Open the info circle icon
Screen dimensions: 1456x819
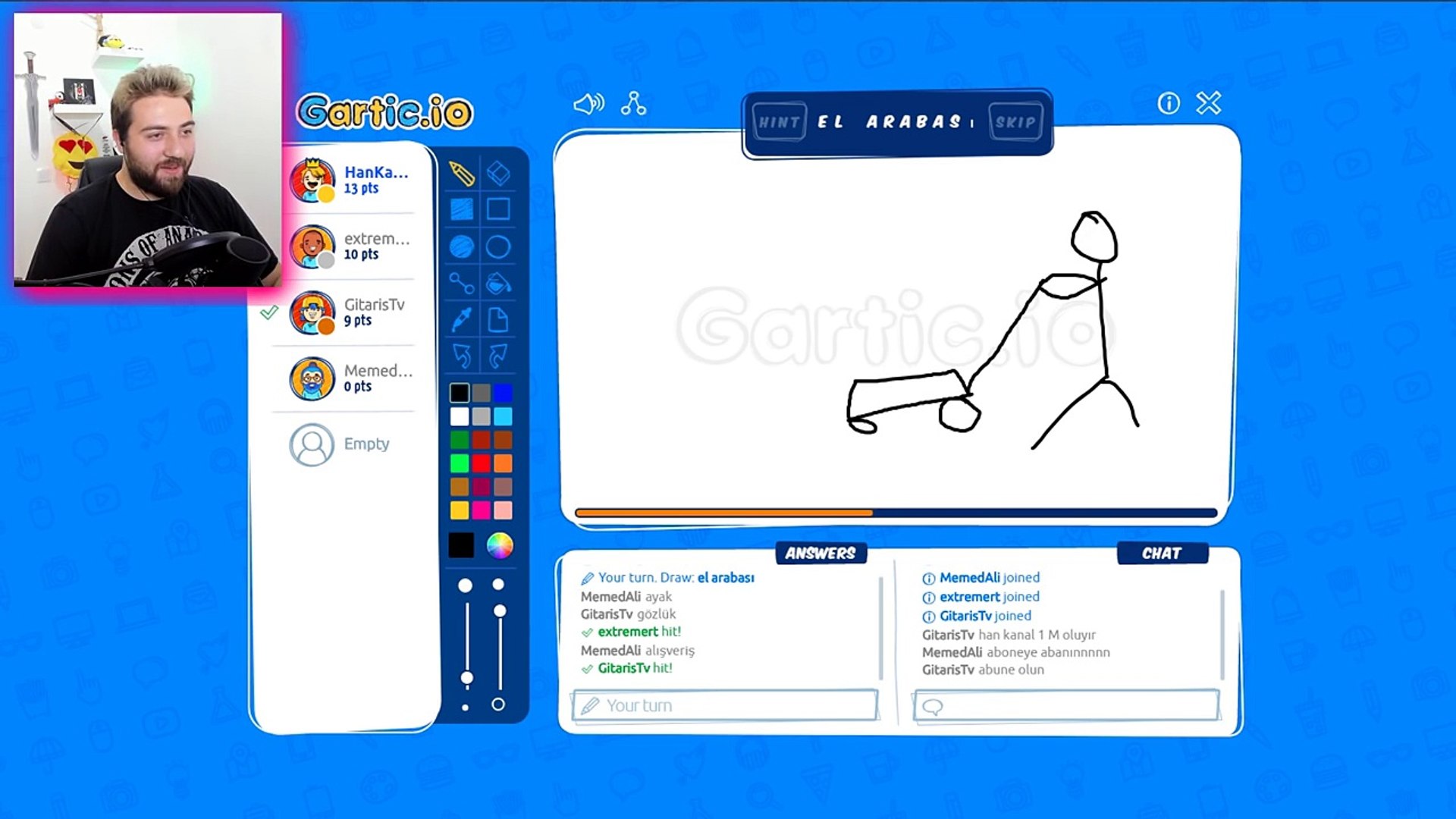pyautogui.click(x=1169, y=103)
